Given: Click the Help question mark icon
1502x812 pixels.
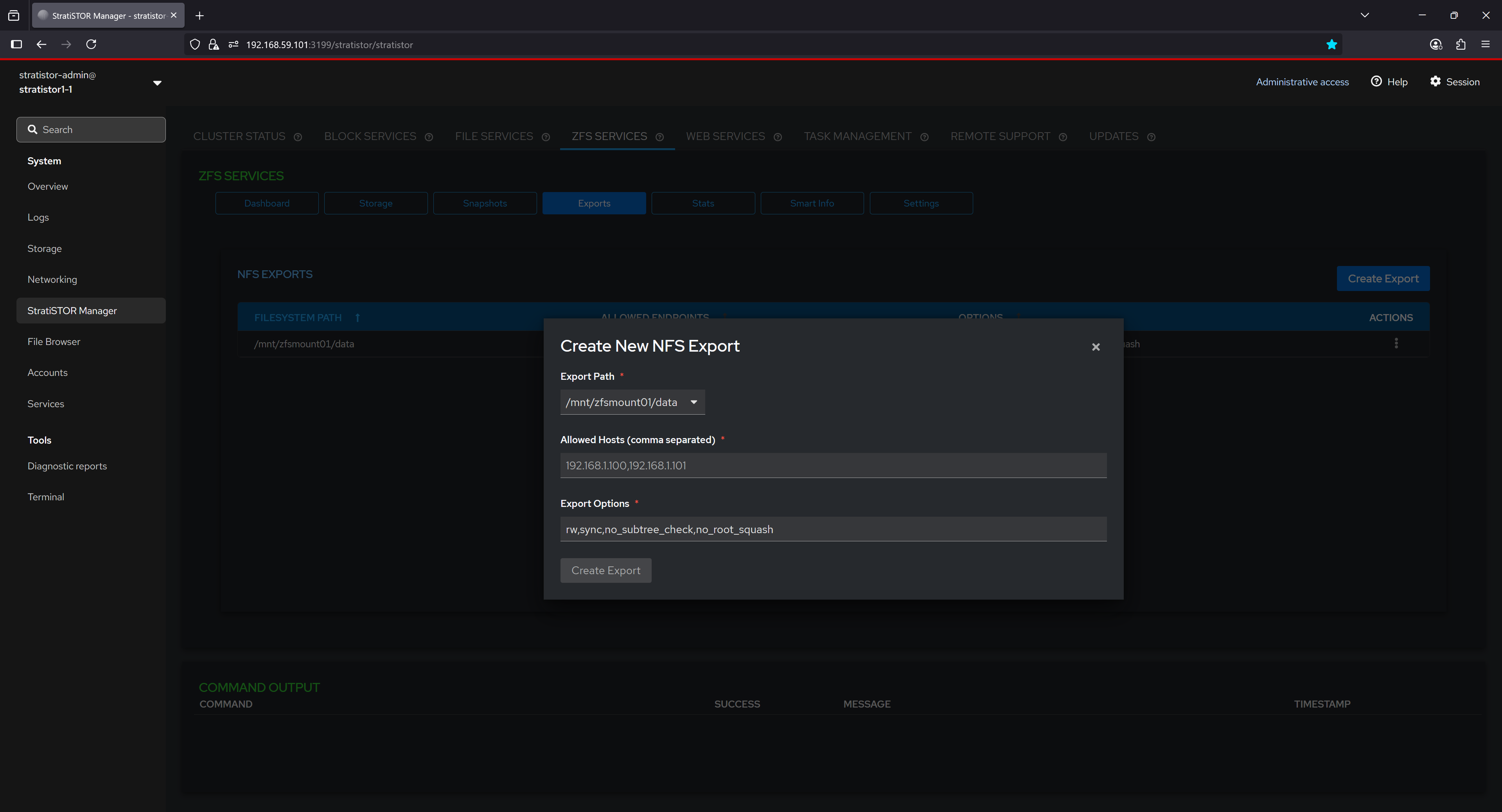Looking at the screenshot, I should point(1376,82).
